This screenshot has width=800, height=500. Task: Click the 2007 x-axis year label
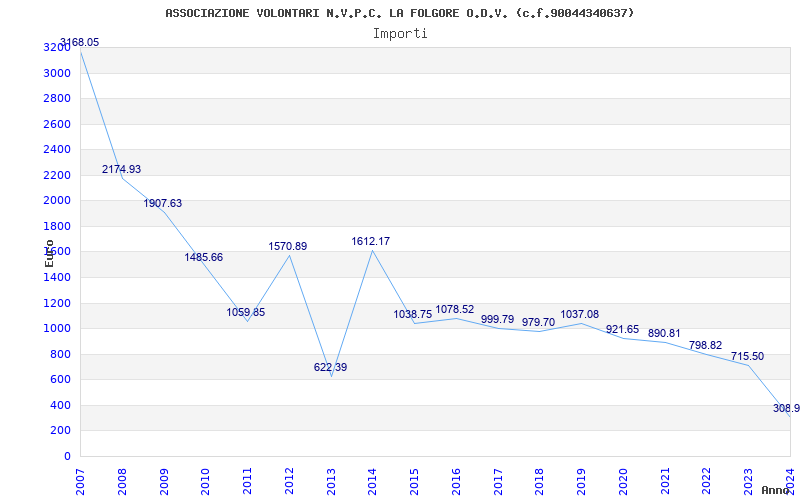(80, 481)
